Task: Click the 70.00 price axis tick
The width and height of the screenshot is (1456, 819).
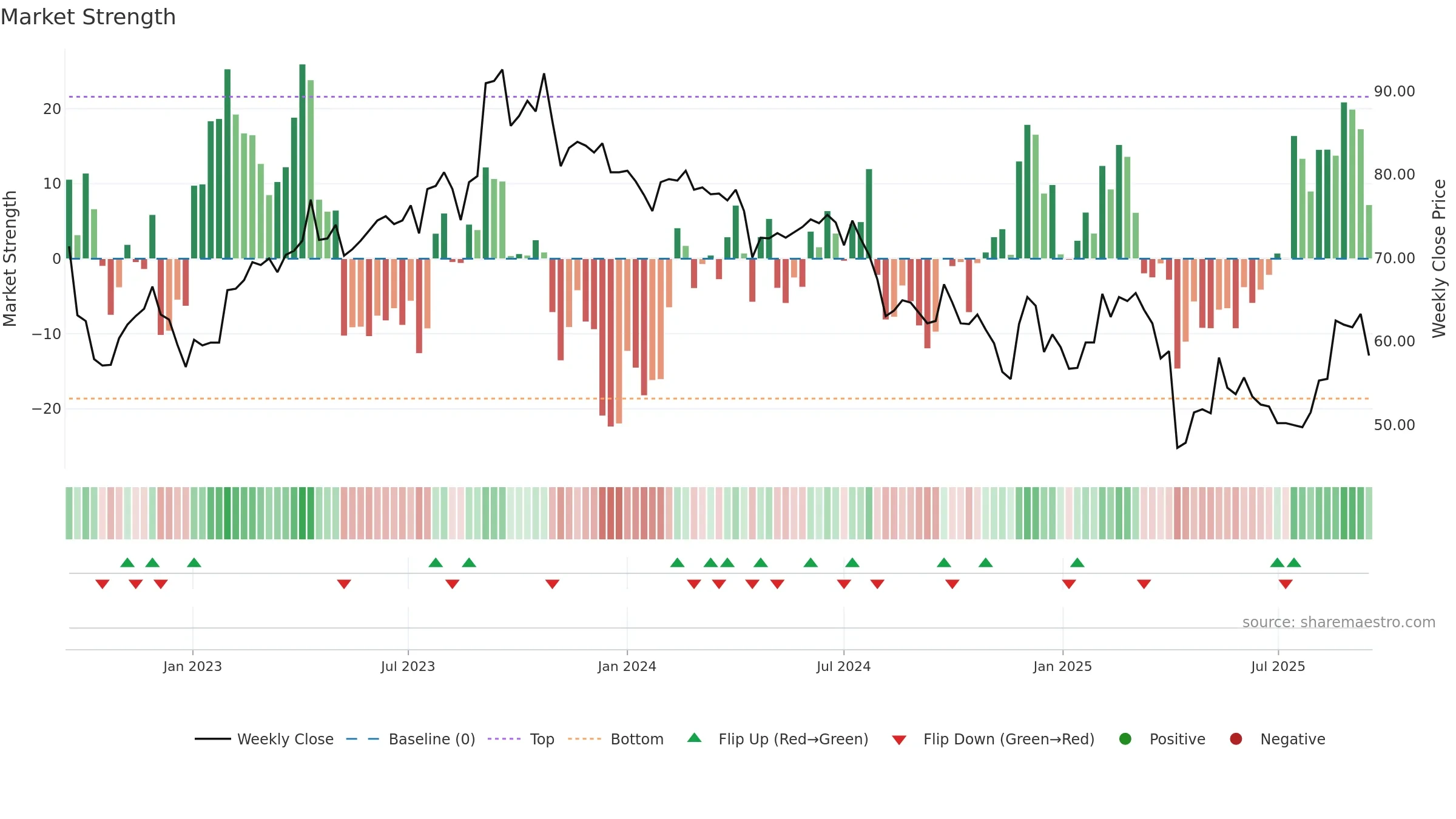Action: [x=1395, y=258]
